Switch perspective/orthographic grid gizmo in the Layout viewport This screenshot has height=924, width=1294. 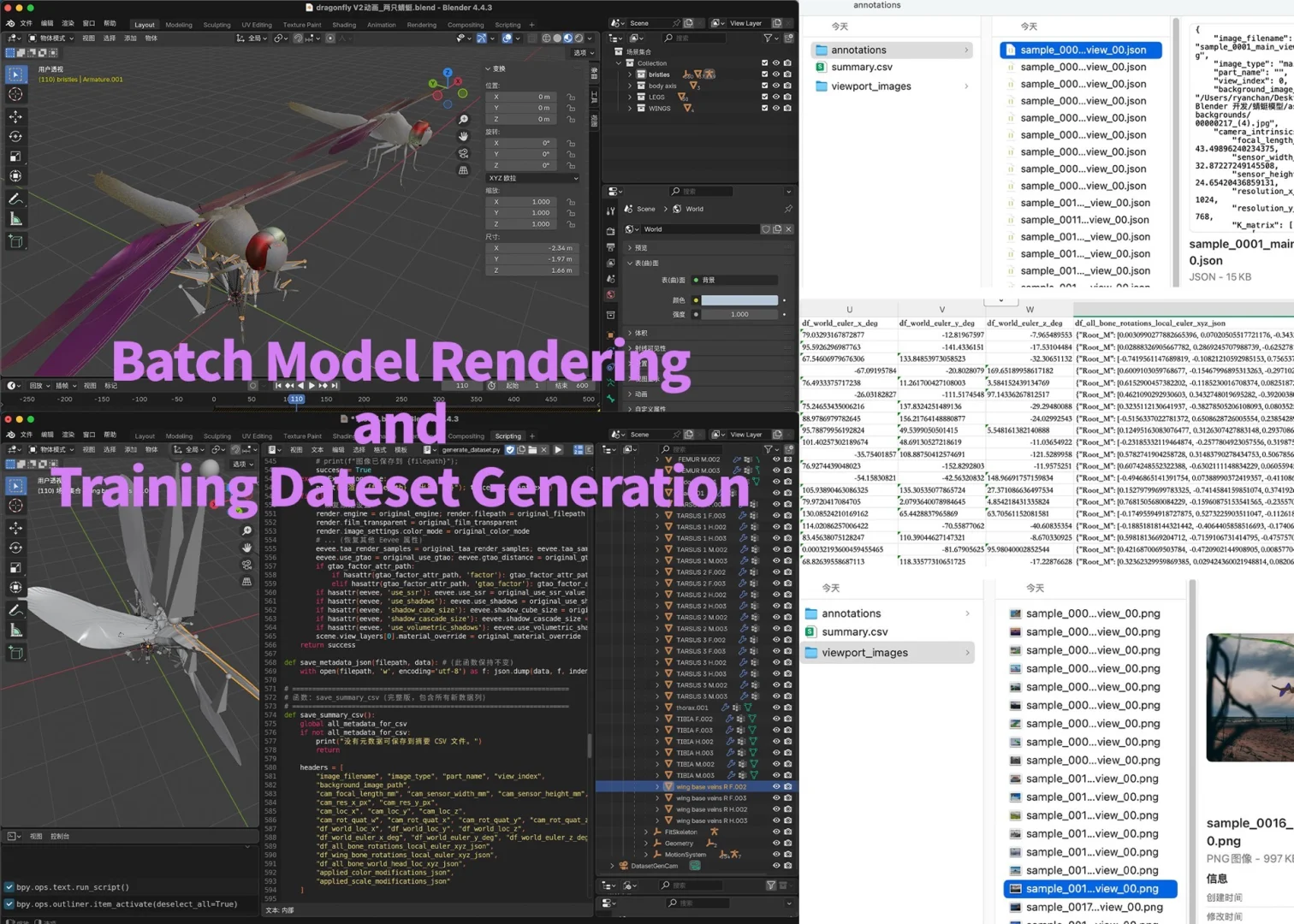[x=463, y=170]
